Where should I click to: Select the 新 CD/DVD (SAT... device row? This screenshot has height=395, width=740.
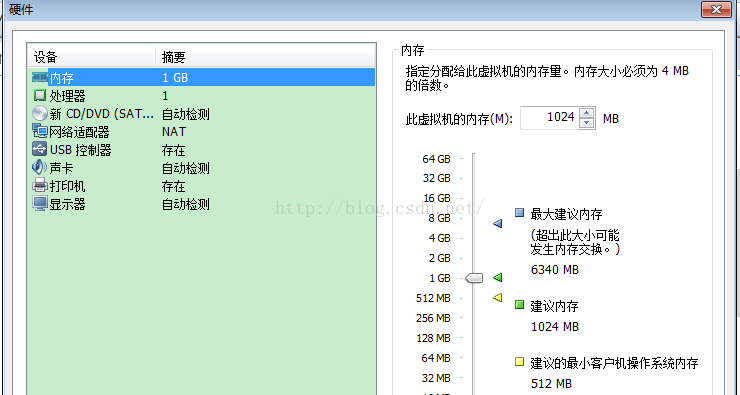(x=202, y=114)
